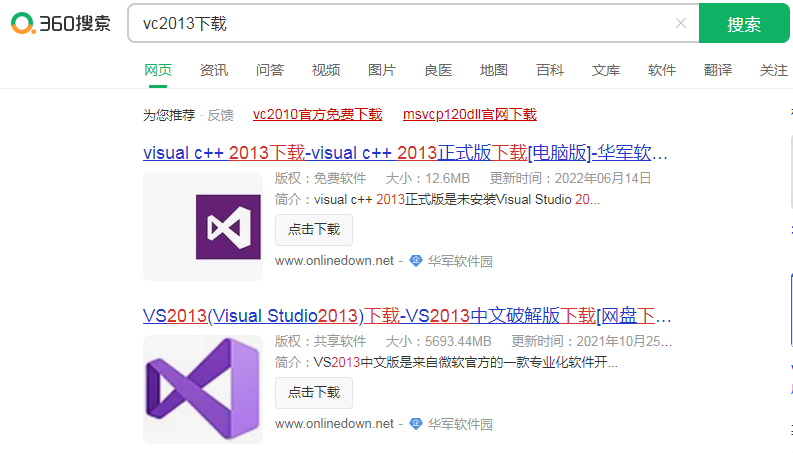Screen dimensions: 793x453
Task: Click 点击下载 for VS2013 中文版
Action: pyautogui.click(x=314, y=392)
